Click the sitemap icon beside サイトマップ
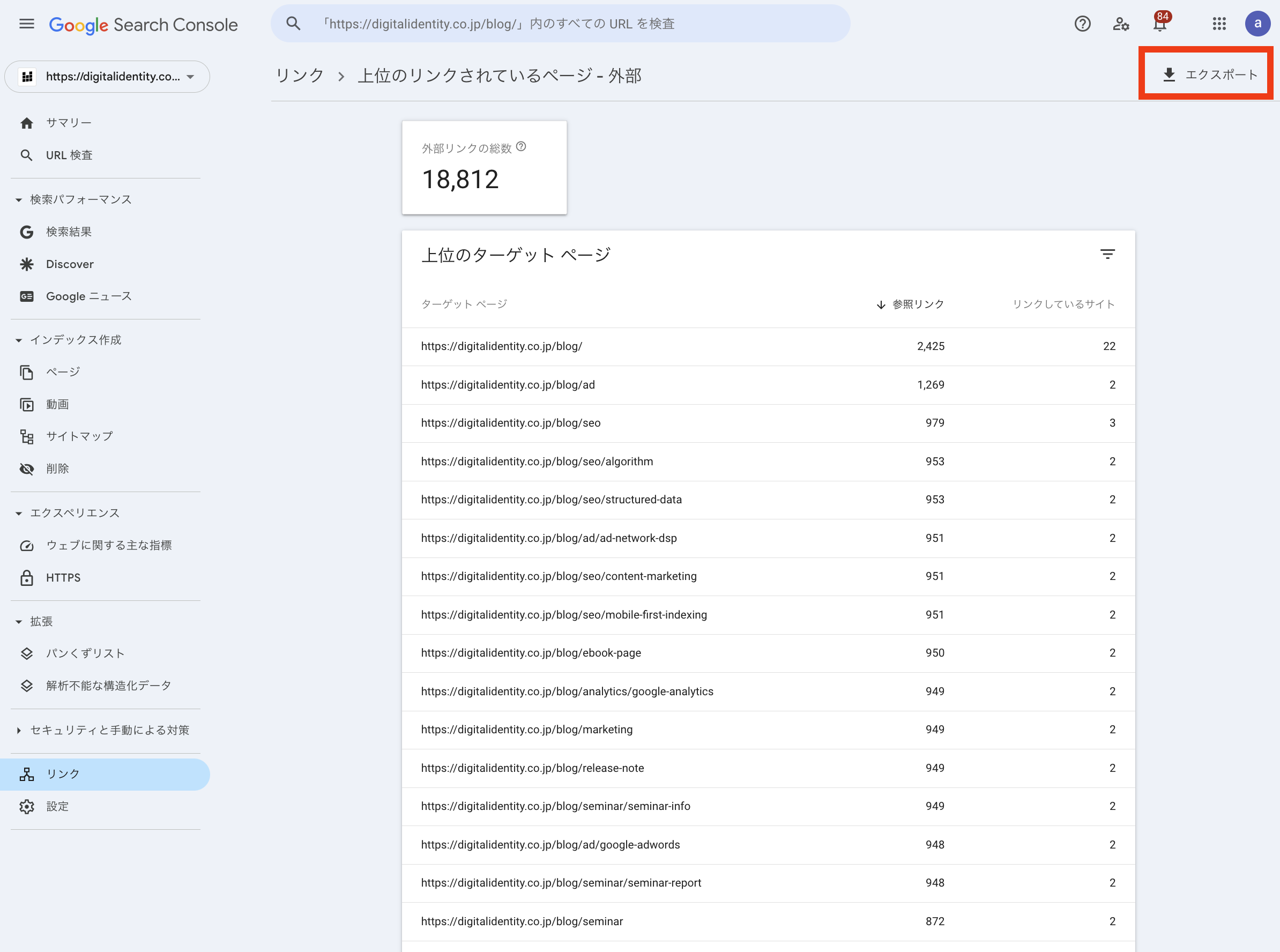The width and height of the screenshot is (1280, 952). point(26,437)
